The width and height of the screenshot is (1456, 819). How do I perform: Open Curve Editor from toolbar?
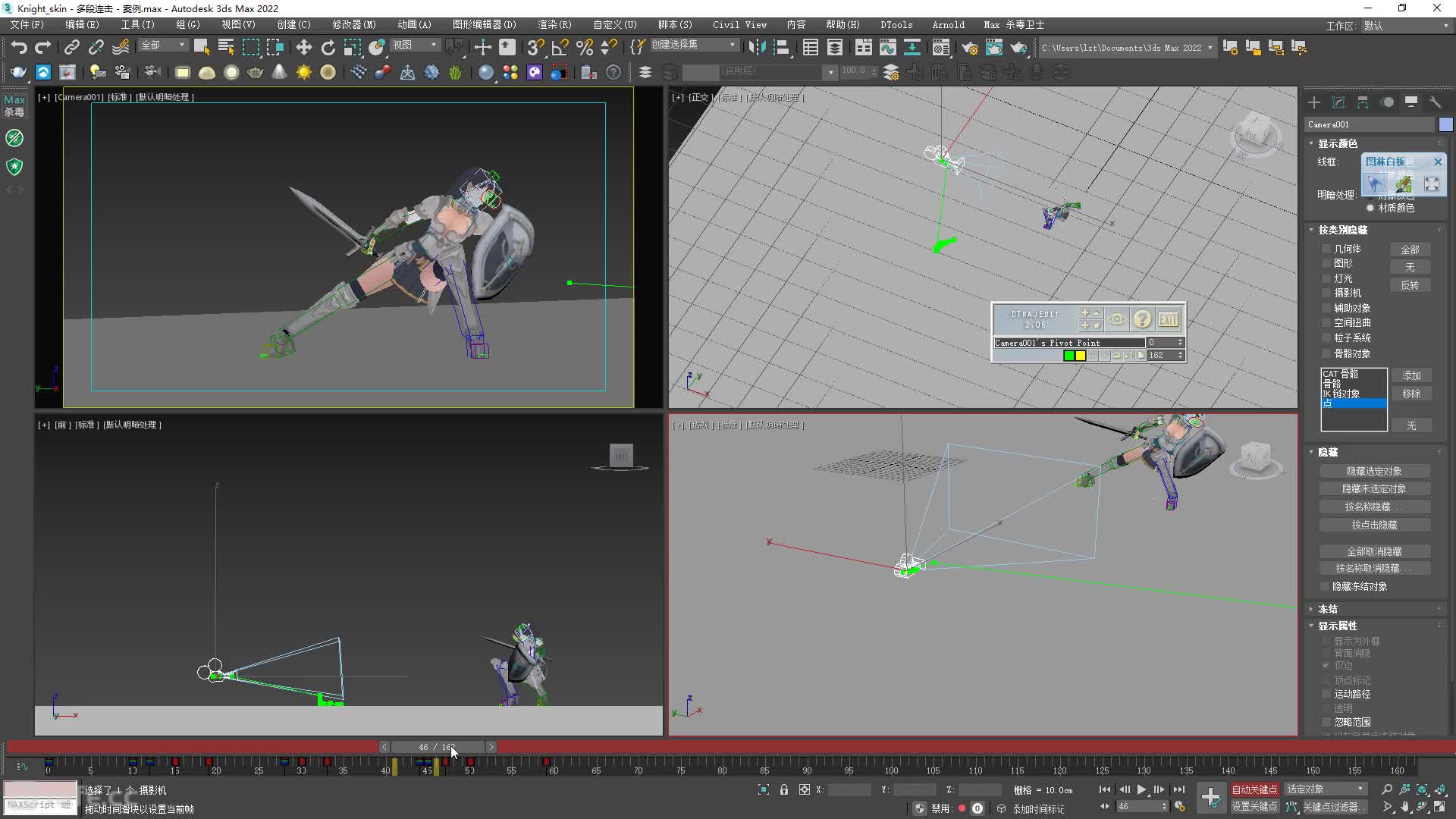pos(887,47)
